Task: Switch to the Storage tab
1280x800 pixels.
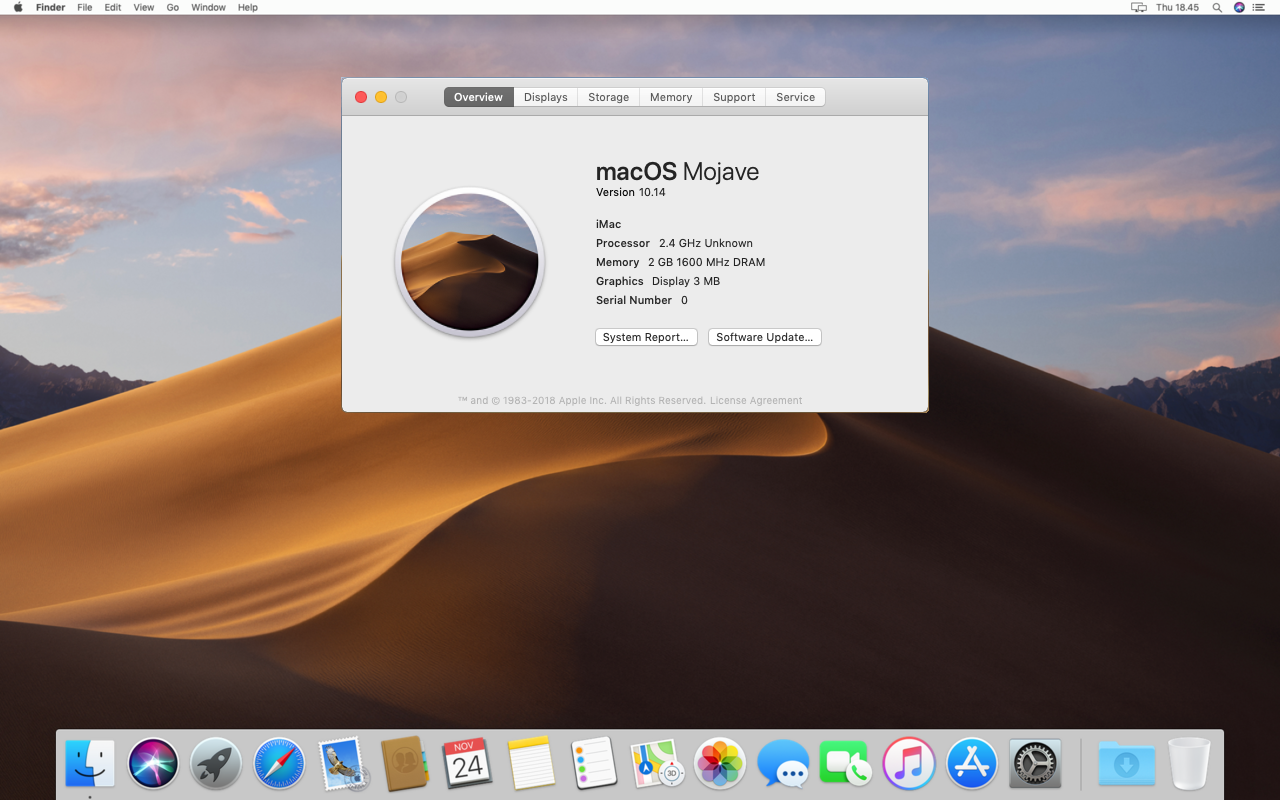Action: click(x=607, y=96)
